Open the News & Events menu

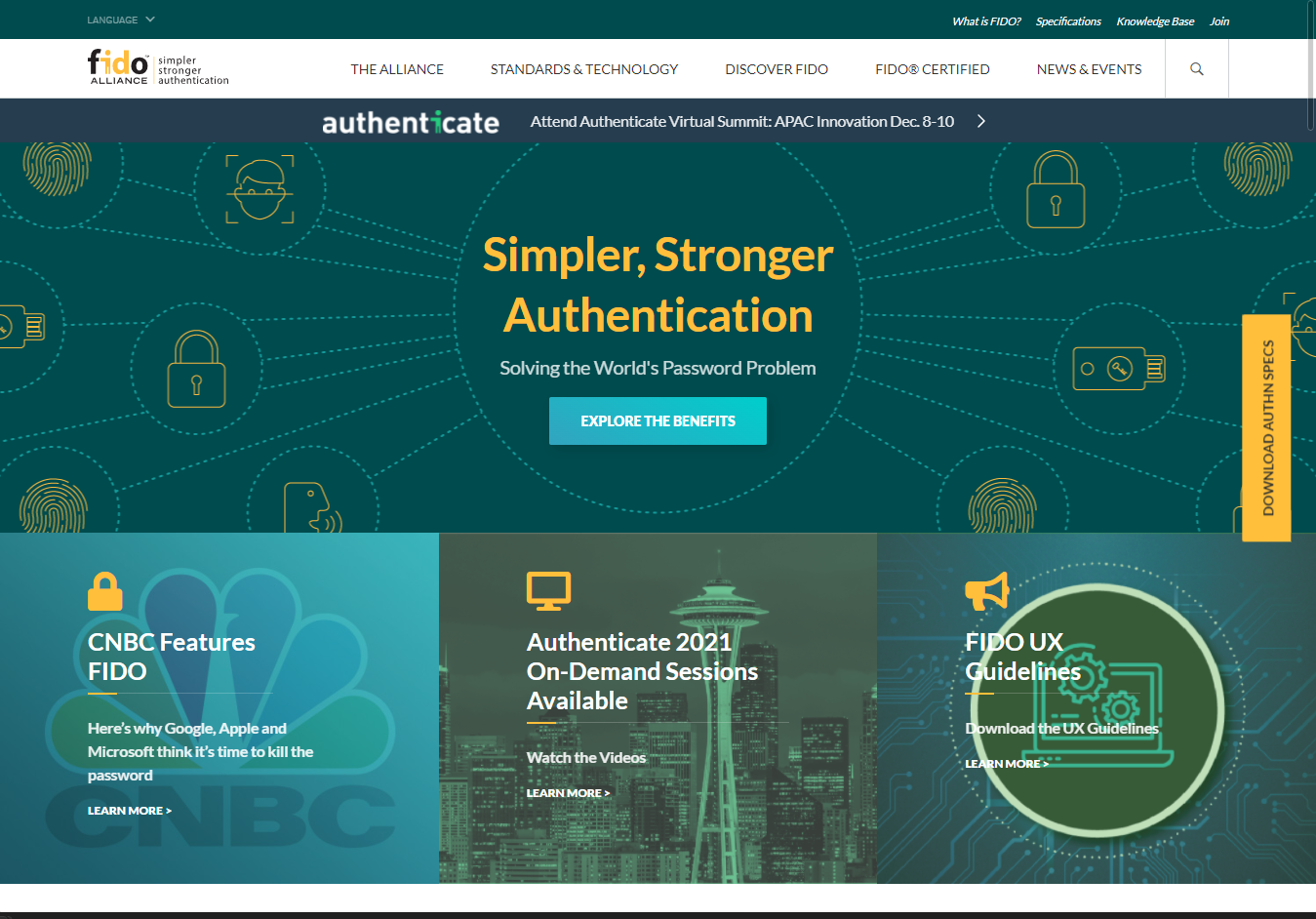click(x=1090, y=69)
